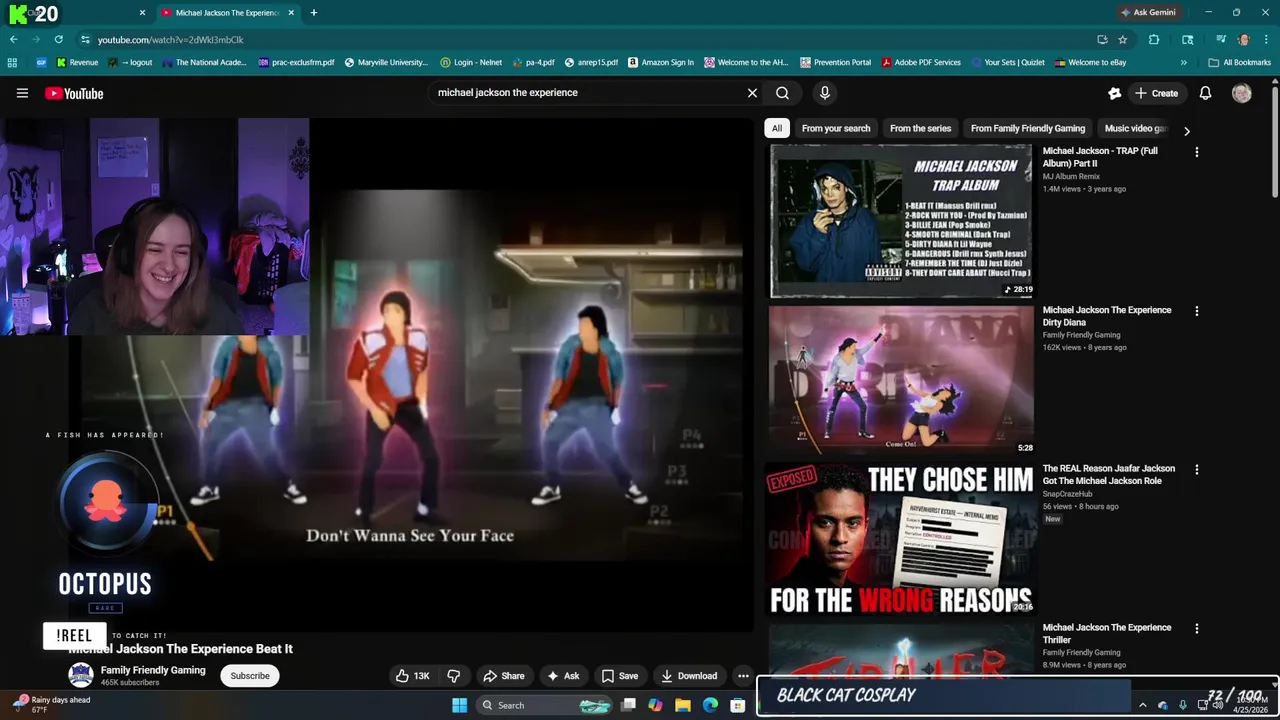The image size is (1280, 720).
Task: Open the Copilot icon in the taskbar
Action: [655, 705]
